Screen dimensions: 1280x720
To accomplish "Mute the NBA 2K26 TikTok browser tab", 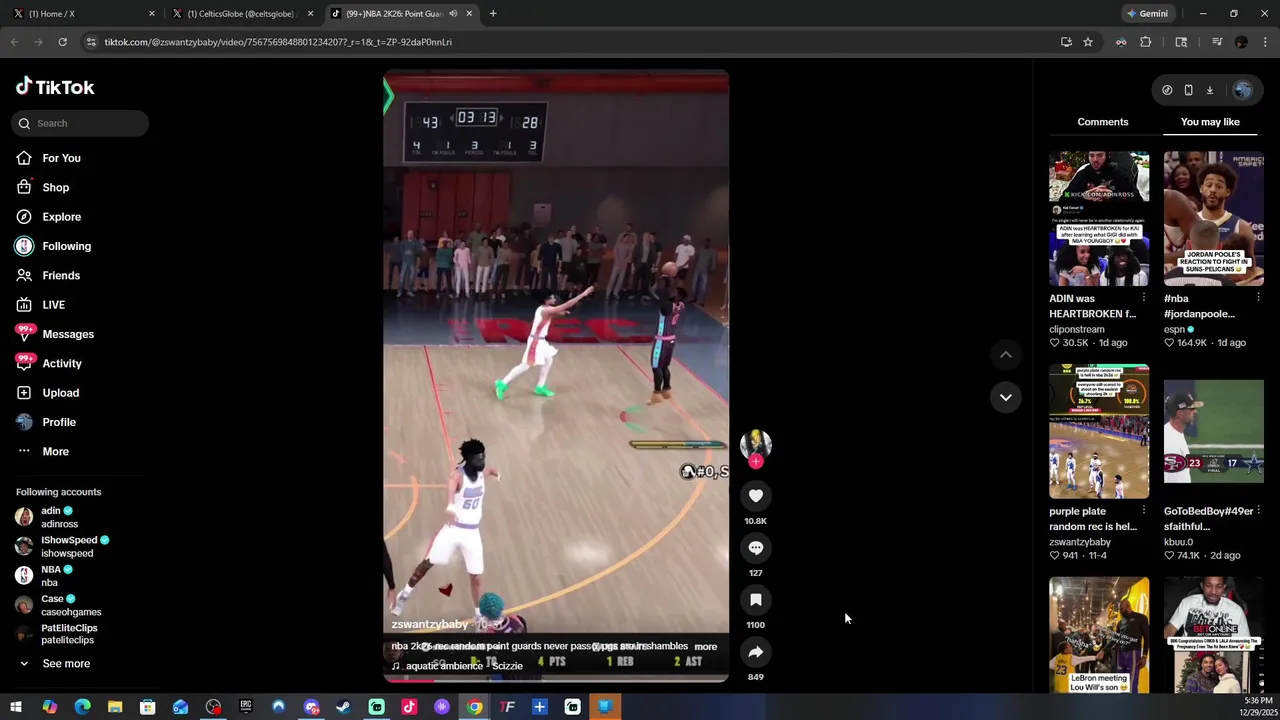I will click(453, 14).
